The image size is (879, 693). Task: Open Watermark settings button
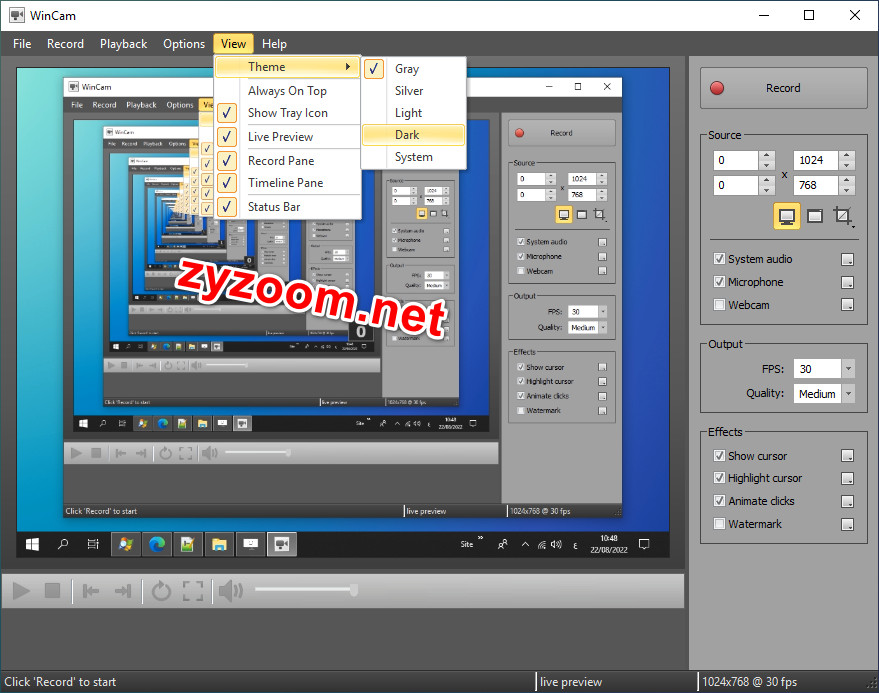(x=848, y=524)
